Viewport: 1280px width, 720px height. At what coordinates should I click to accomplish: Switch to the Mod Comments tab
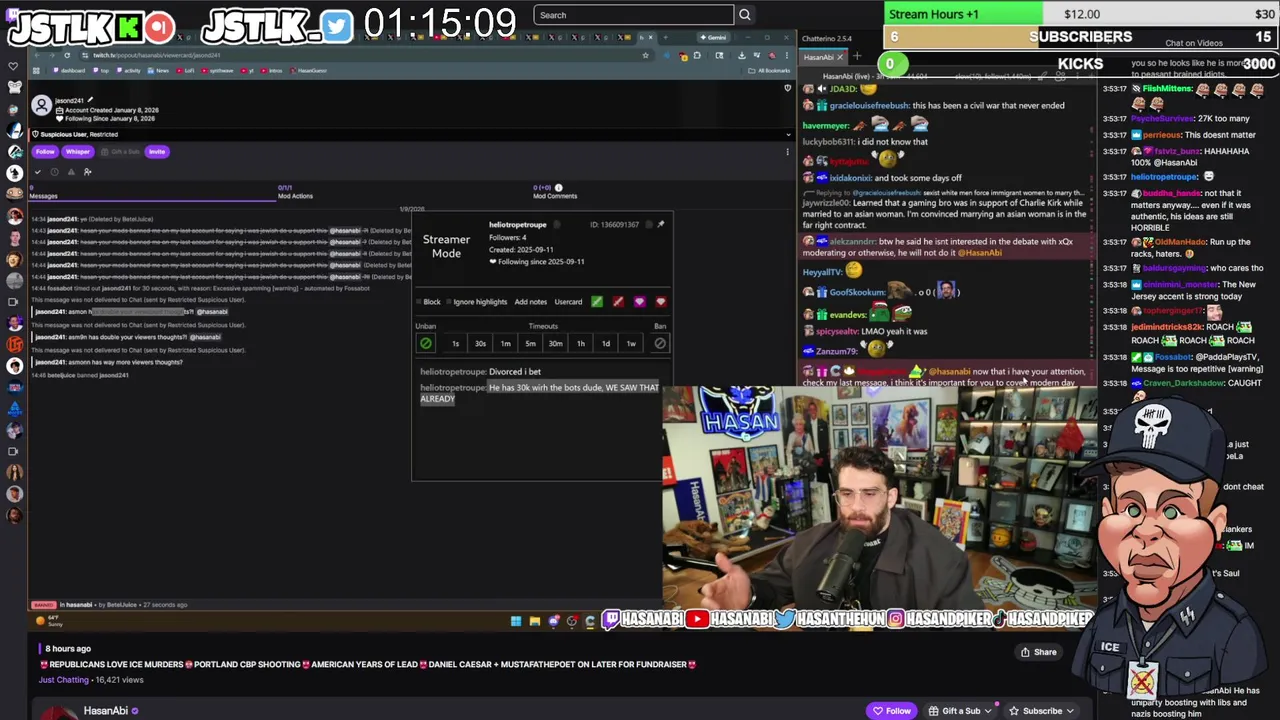[x=554, y=192]
